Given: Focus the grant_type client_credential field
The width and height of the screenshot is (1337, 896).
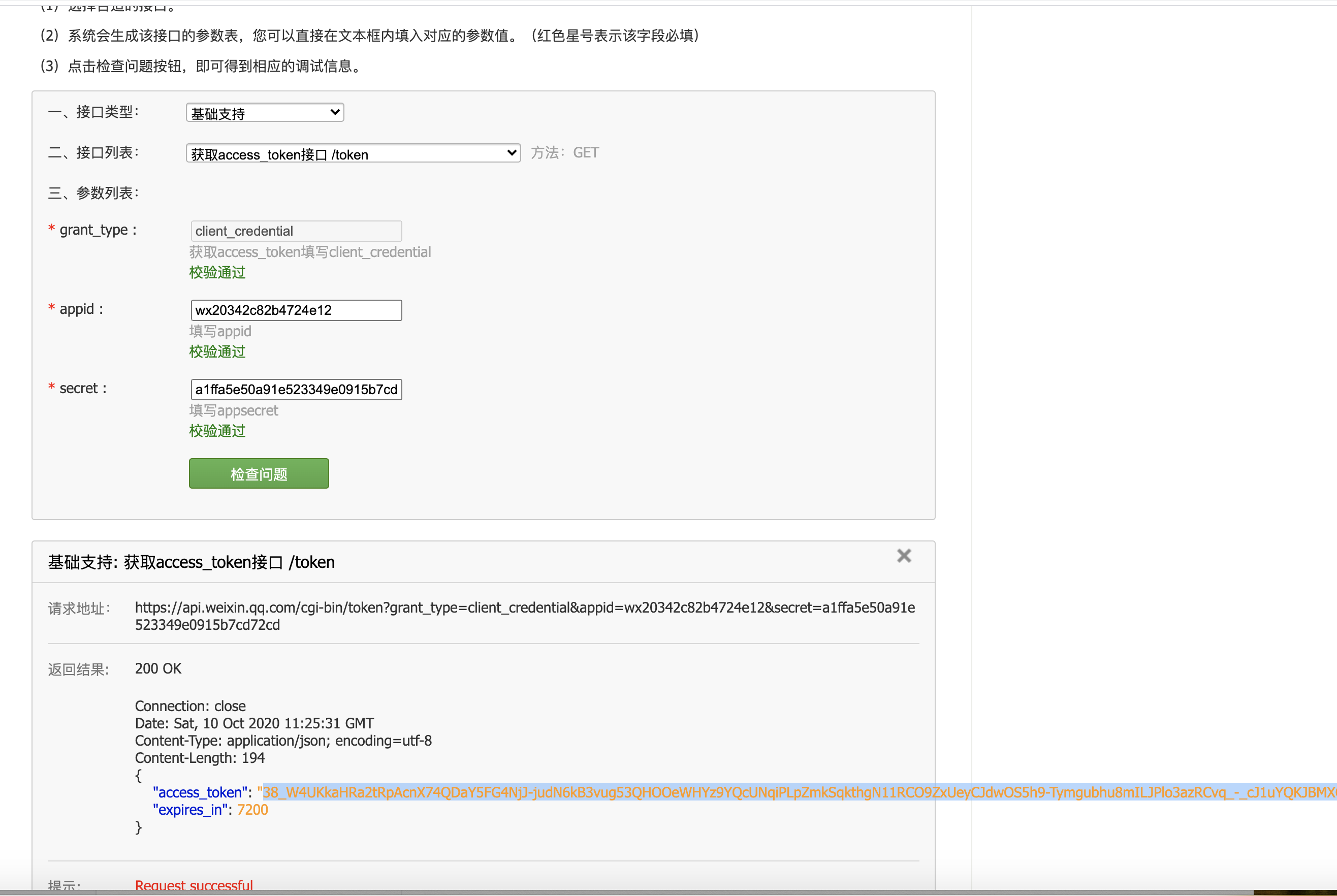Looking at the screenshot, I should (296, 231).
